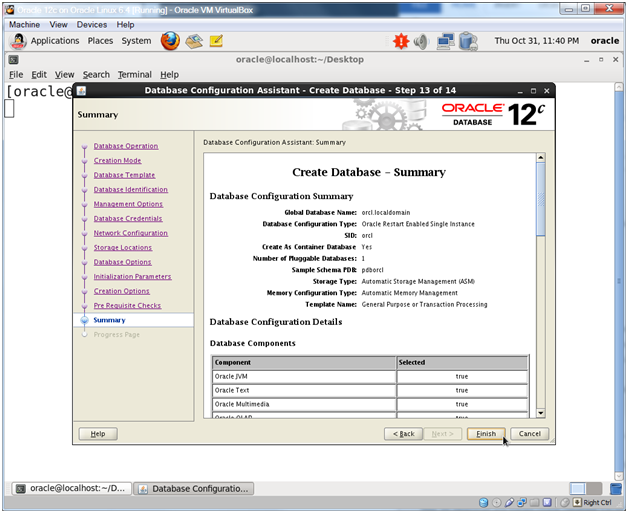Screen dimensions: 628x513
Task: Click the Finish button
Action: 485,434
